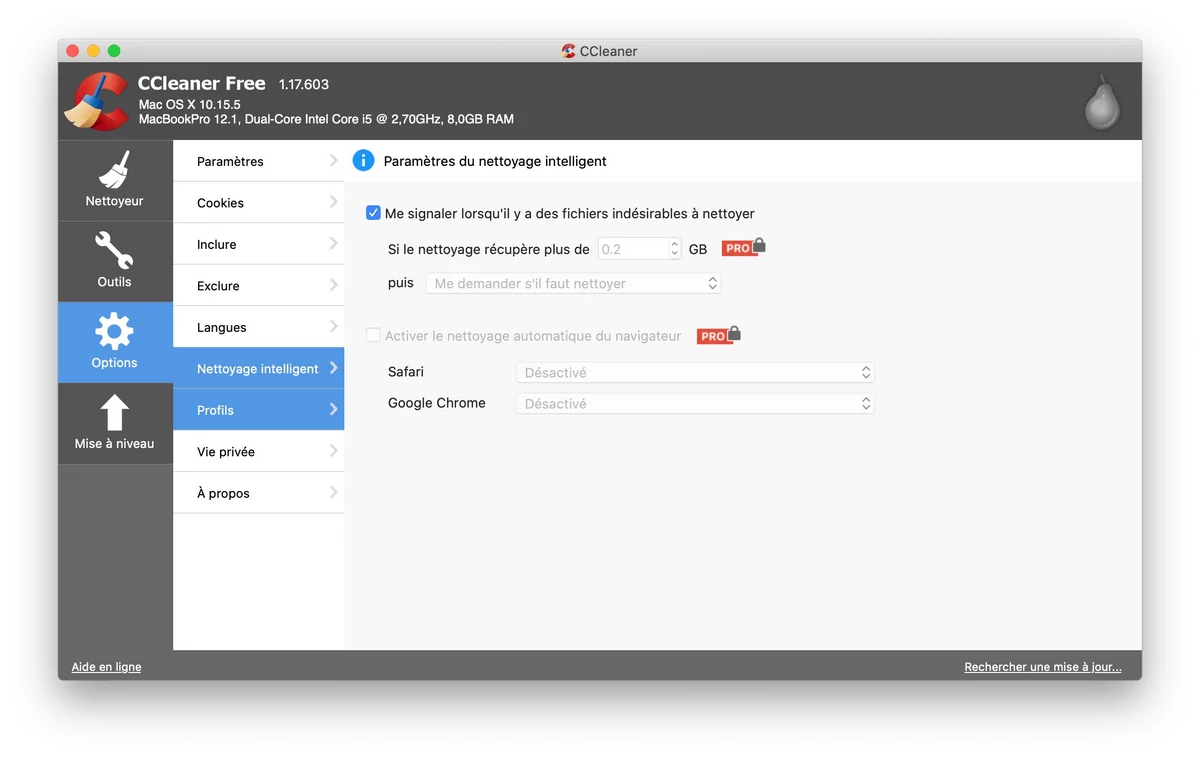Open the À propos menu item
Screen dimensions: 1200x757
coord(259,493)
